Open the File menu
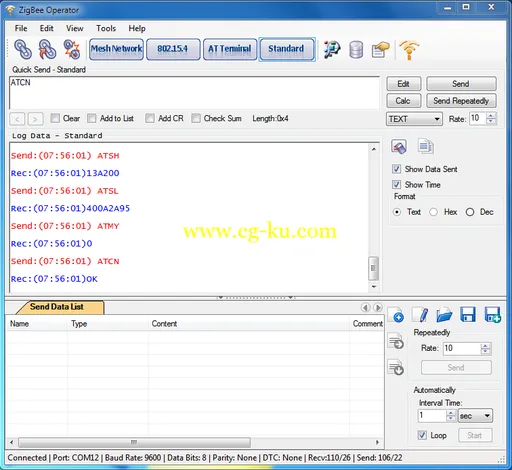Screen dimensions: 512x470 click(x=21, y=29)
